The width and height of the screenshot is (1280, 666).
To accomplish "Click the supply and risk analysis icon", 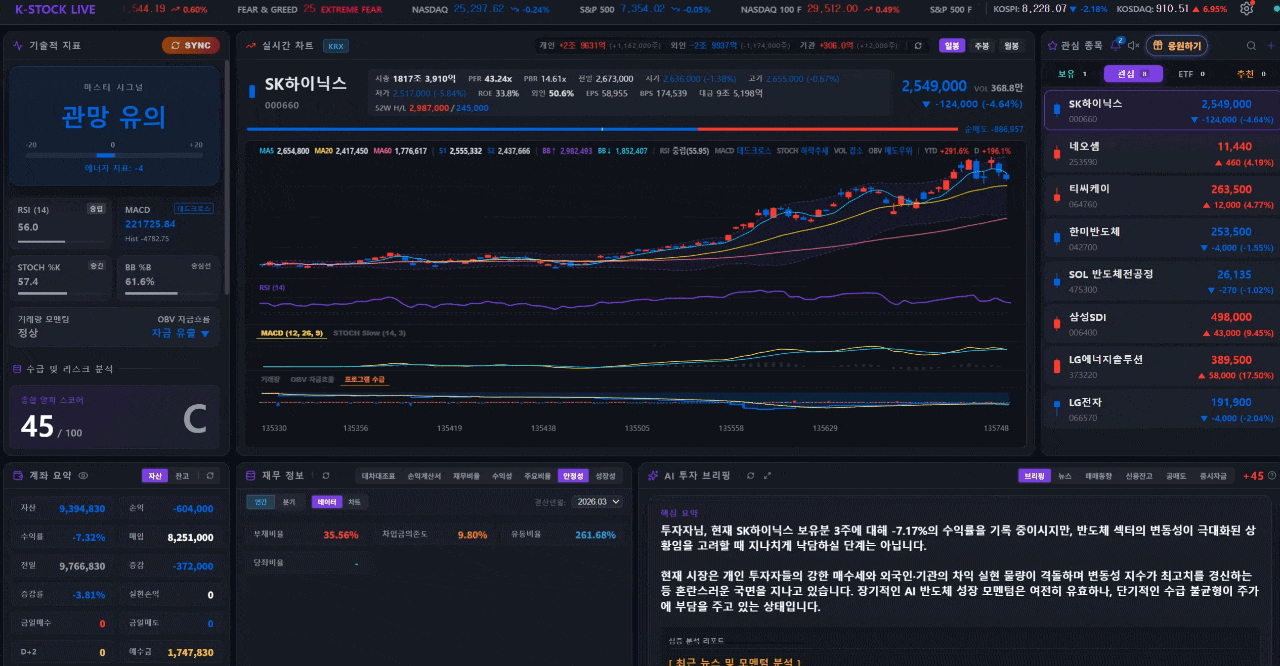I will tap(17, 369).
